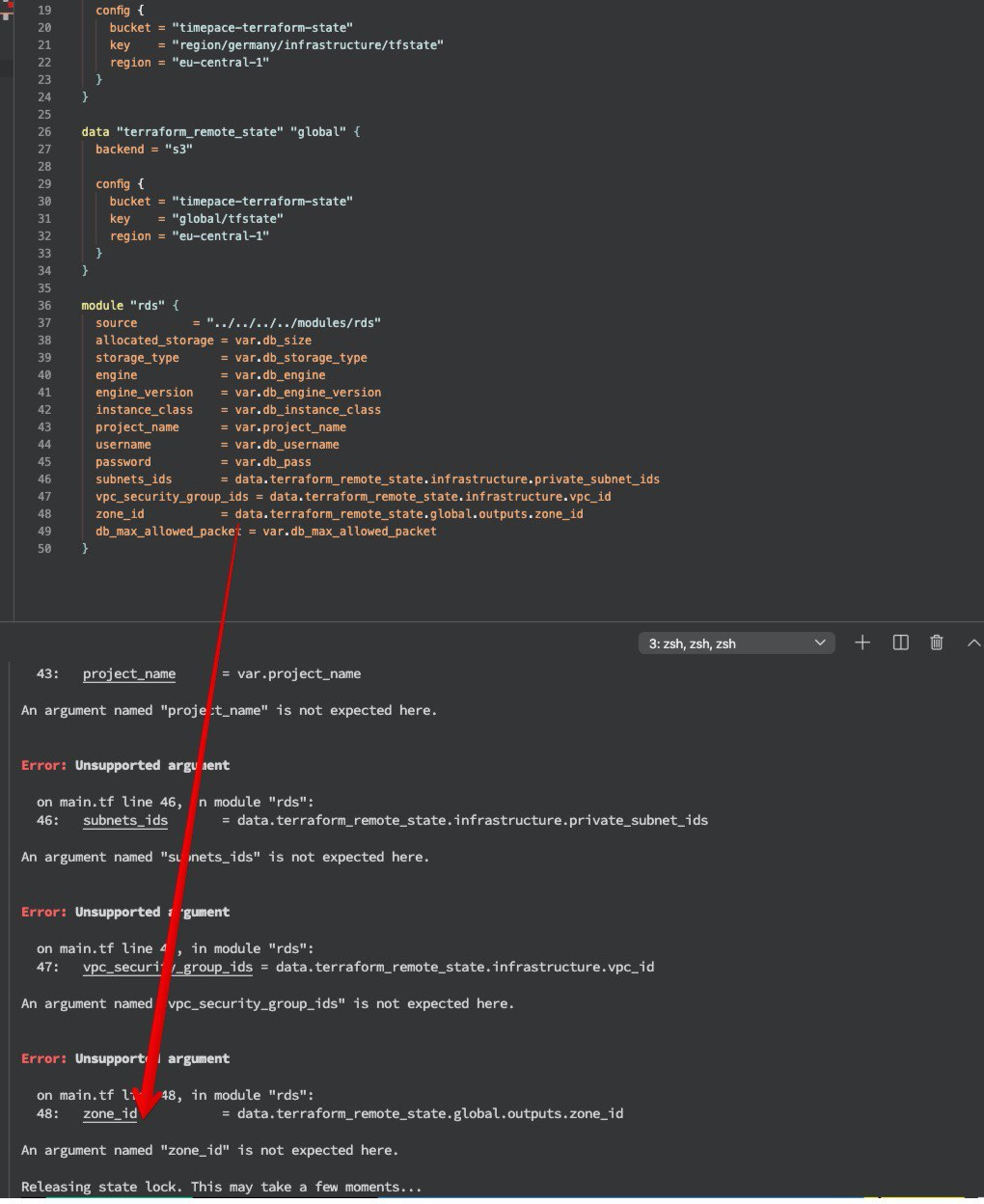The width and height of the screenshot is (984, 1204).
Task: Create a new terminal with plus icon
Action: pyautogui.click(x=862, y=643)
